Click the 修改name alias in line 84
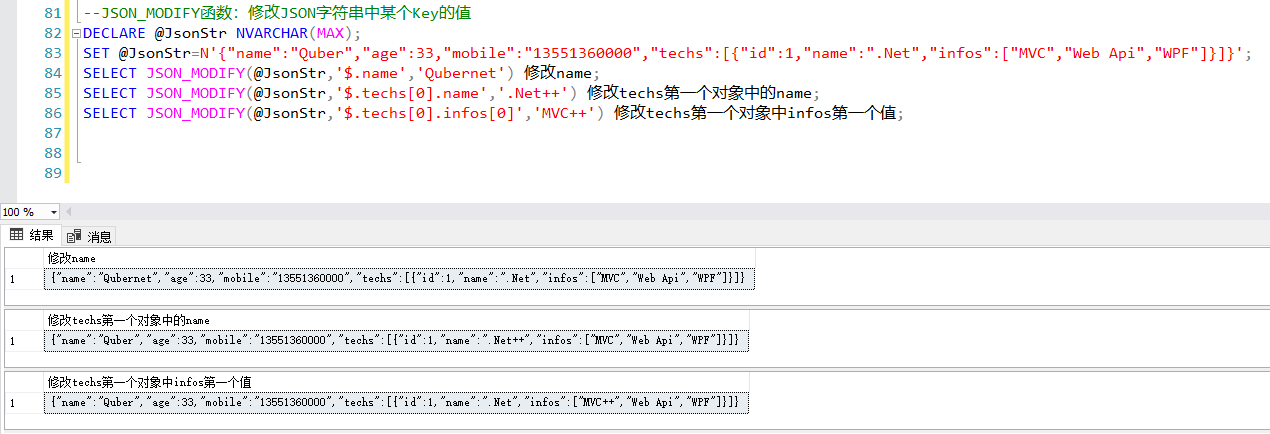Screen dimensions: 1270x434 (x=559, y=74)
